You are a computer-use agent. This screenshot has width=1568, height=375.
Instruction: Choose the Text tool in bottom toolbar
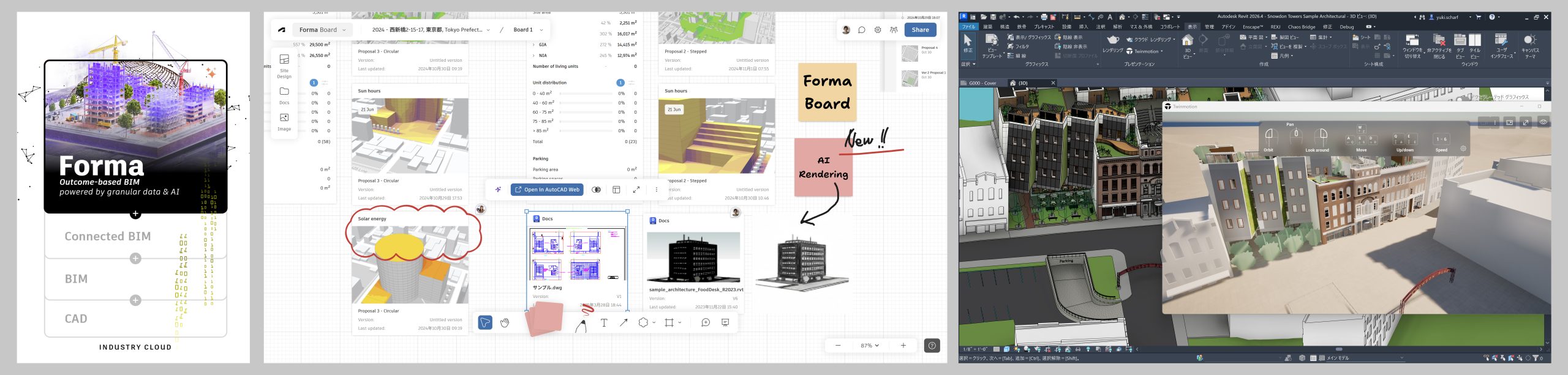pyautogui.click(x=604, y=322)
